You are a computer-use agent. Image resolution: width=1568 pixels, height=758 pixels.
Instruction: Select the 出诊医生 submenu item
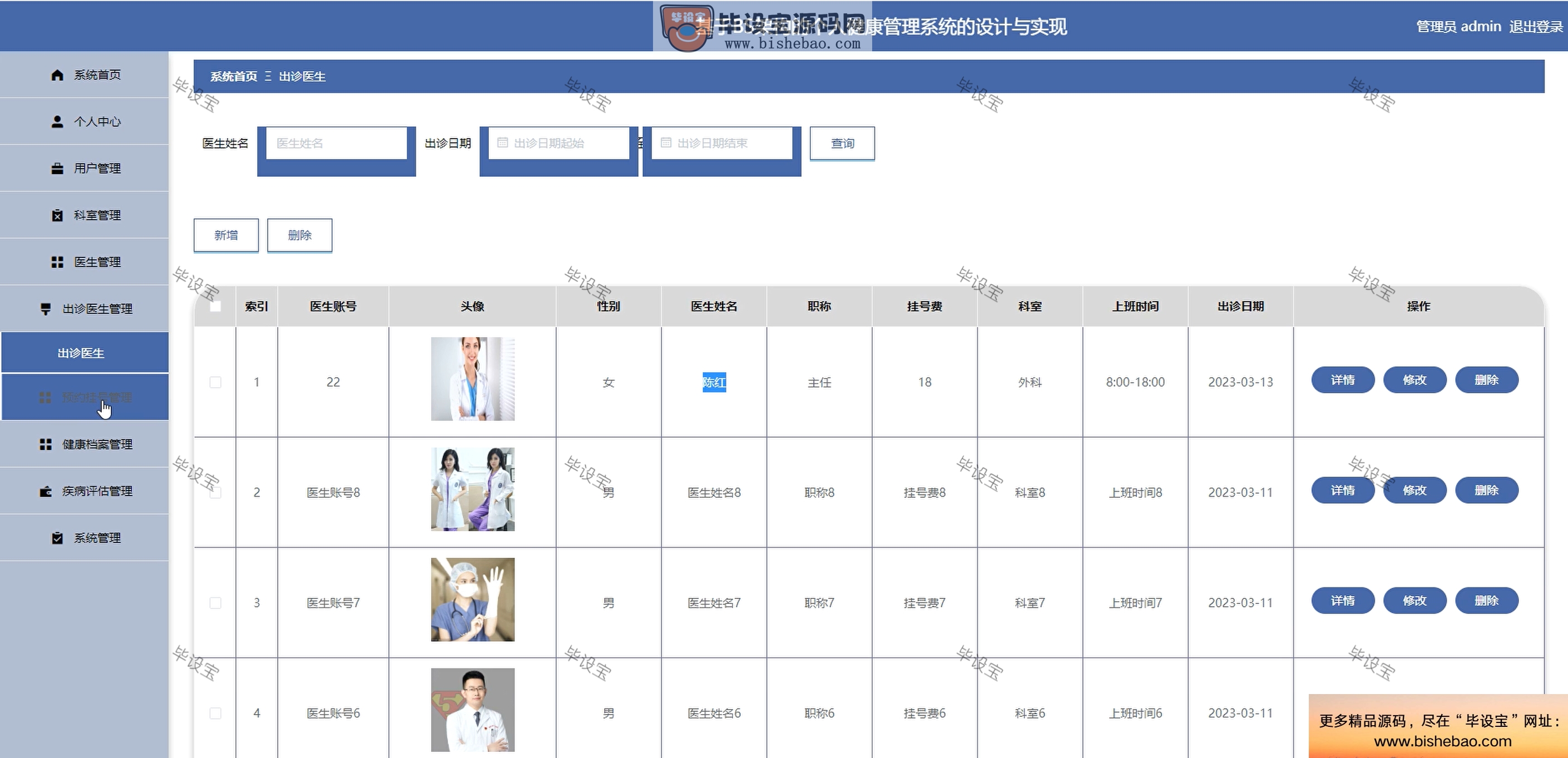(85, 353)
